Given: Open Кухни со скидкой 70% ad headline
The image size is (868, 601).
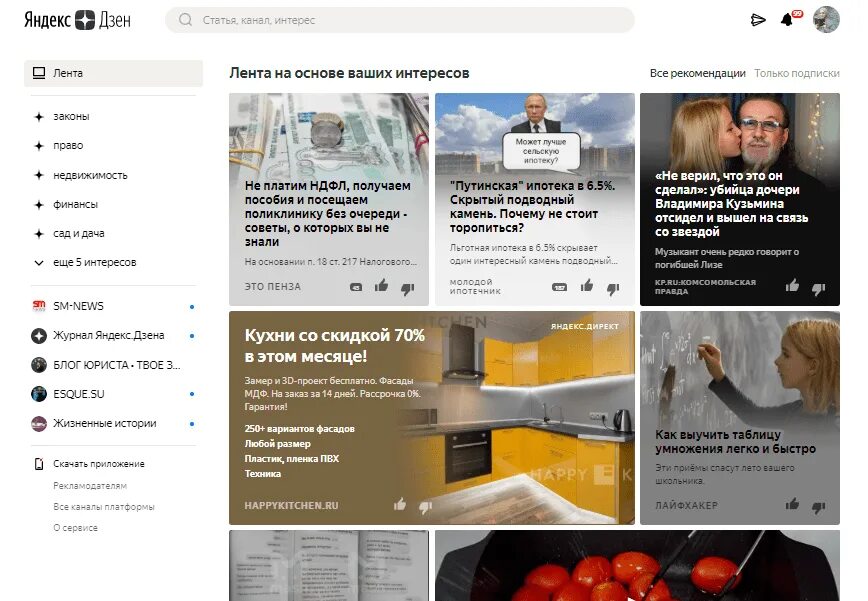Looking at the screenshot, I should 334,345.
